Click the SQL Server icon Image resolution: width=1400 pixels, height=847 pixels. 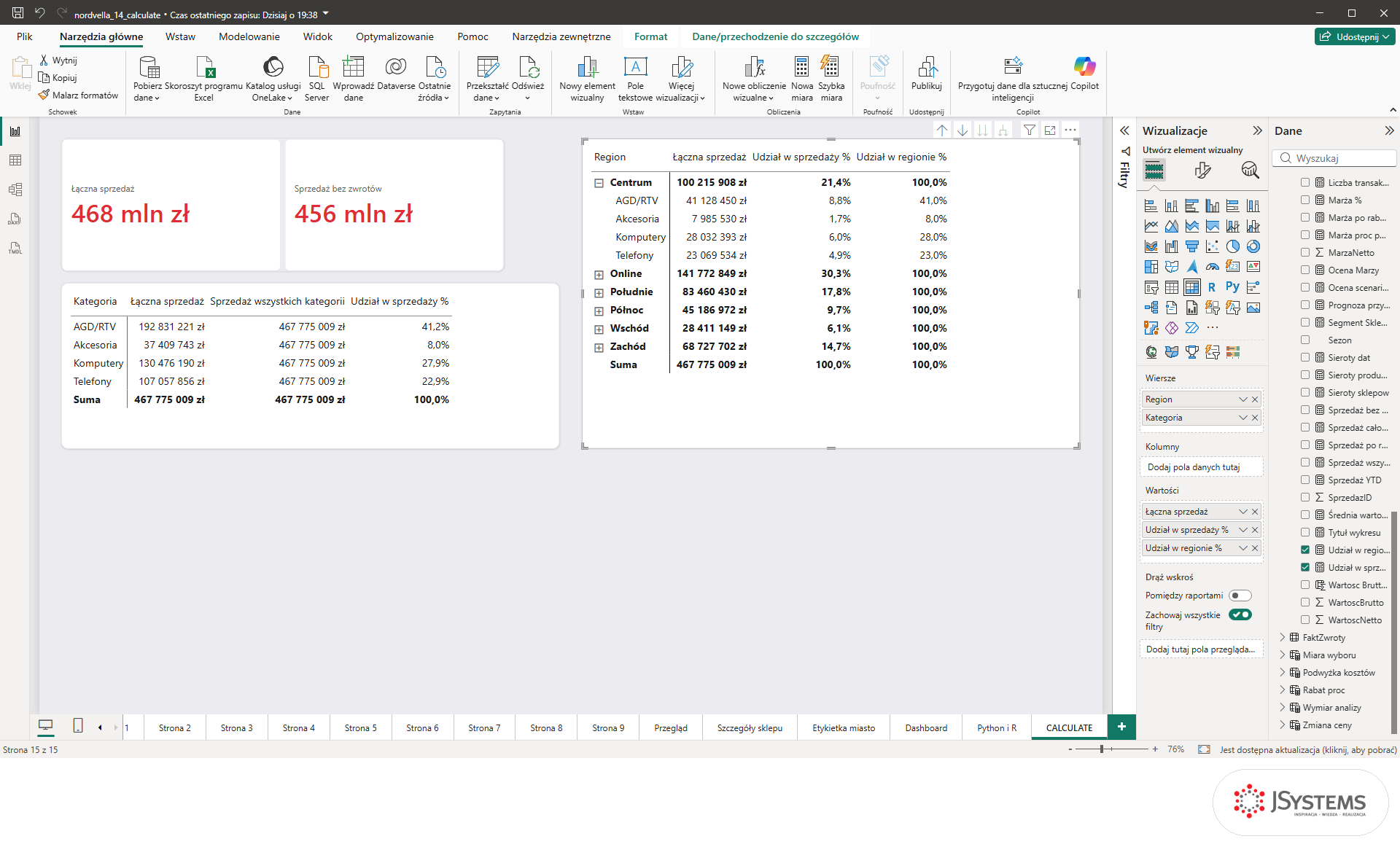317,67
